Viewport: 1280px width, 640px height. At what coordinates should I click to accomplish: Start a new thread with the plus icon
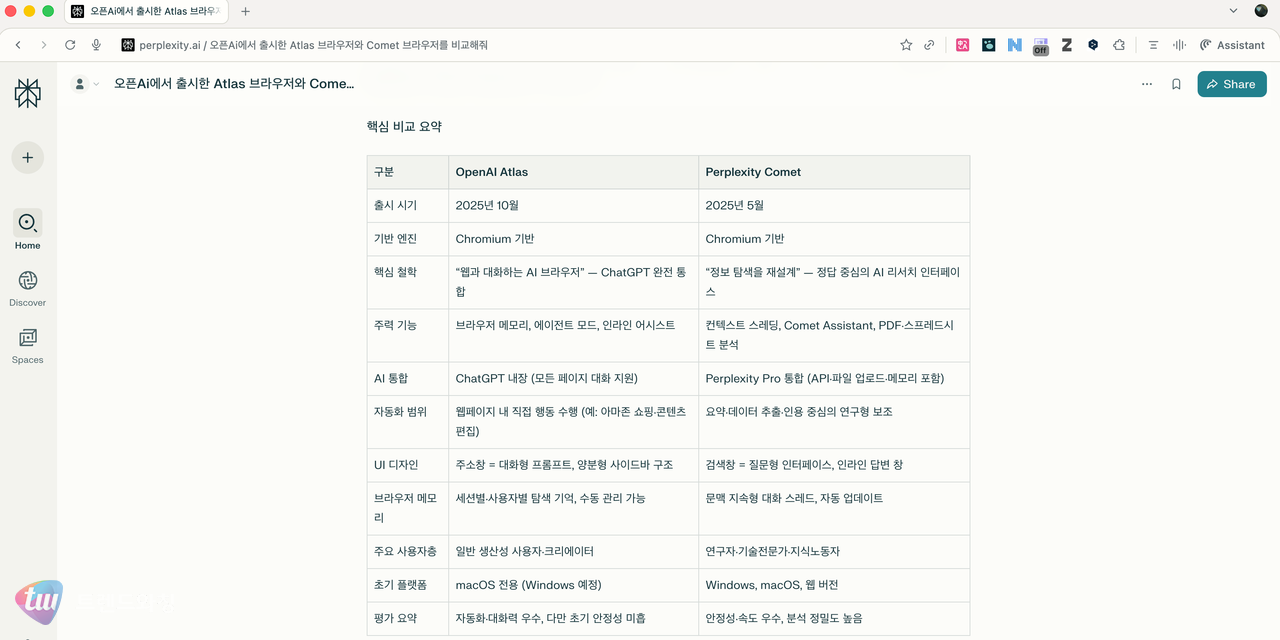27,157
